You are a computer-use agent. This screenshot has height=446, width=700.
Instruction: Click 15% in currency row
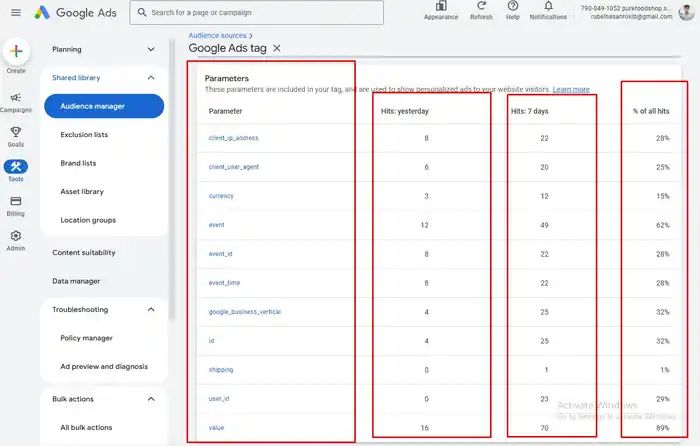[662, 196]
